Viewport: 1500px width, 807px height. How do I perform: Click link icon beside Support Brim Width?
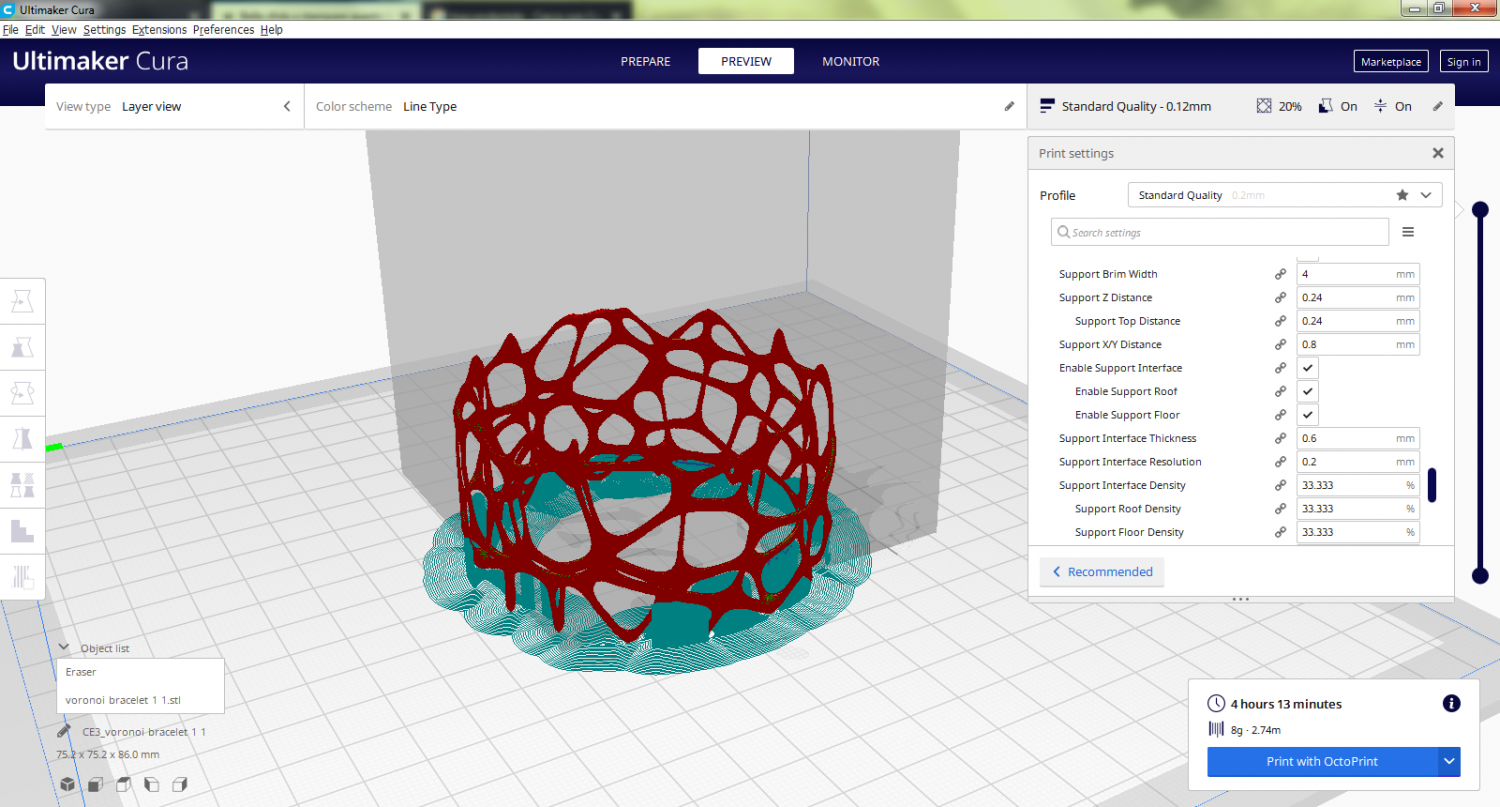tap(1280, 274)
